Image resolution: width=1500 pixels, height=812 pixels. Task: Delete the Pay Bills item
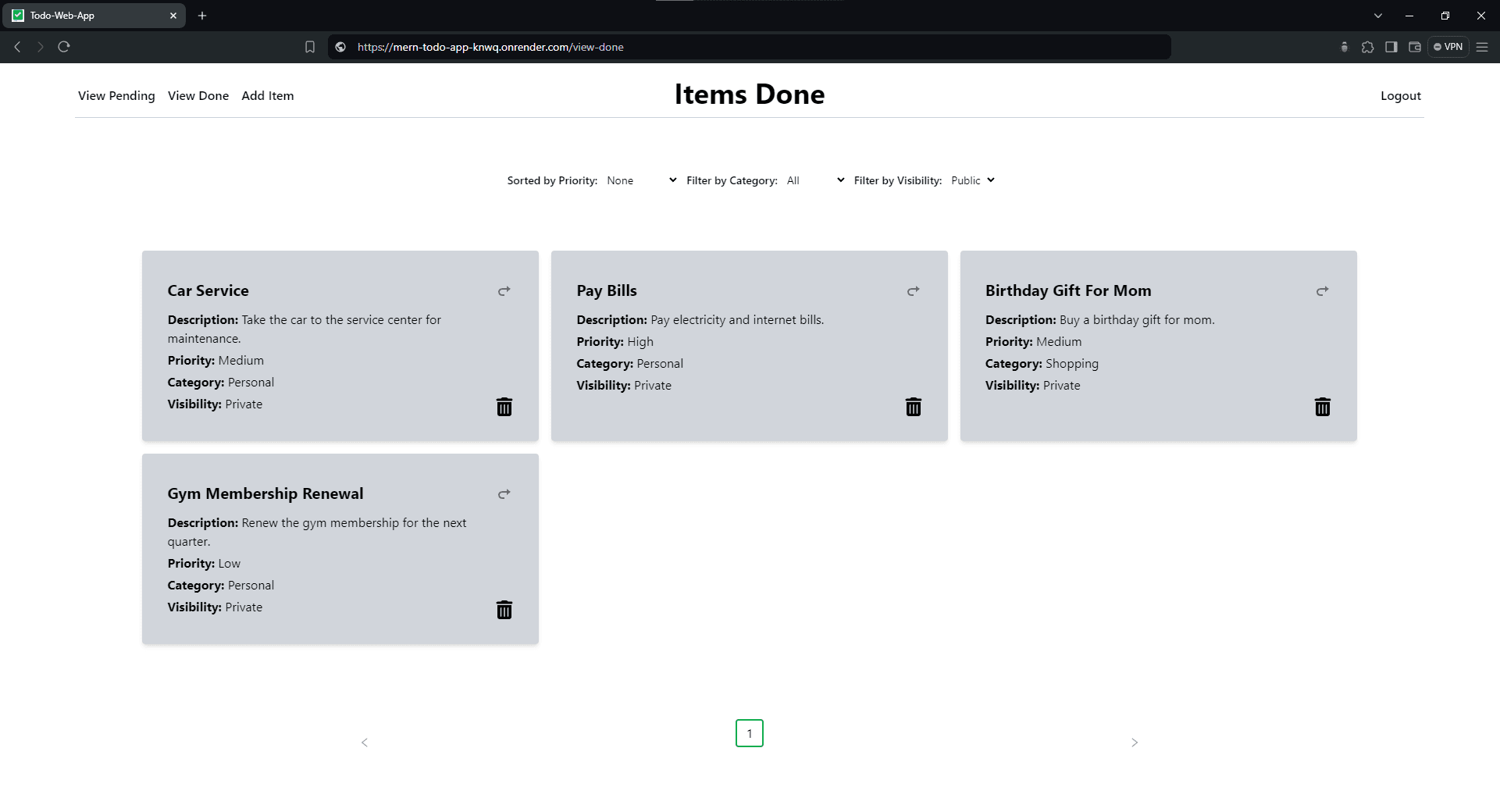click(x=913, y=407)
